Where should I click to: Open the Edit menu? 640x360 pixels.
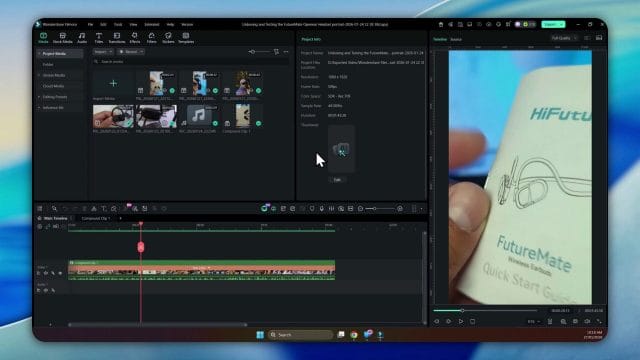tap(103, 24)
